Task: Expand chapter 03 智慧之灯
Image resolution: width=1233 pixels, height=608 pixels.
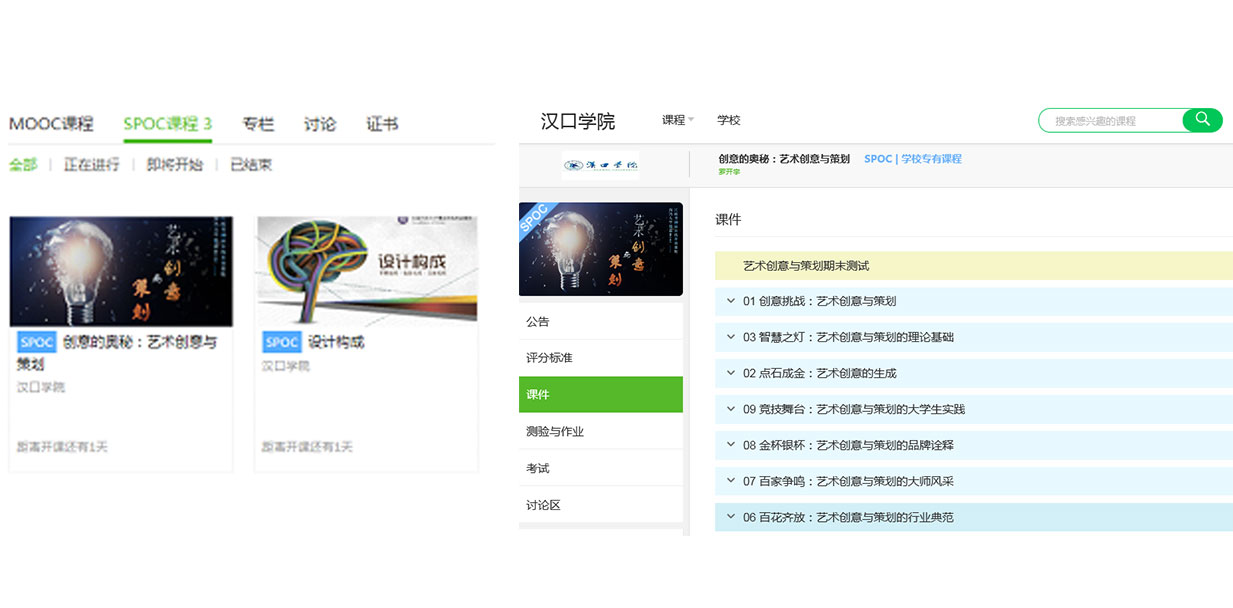Action: click(x=973, y=337)
